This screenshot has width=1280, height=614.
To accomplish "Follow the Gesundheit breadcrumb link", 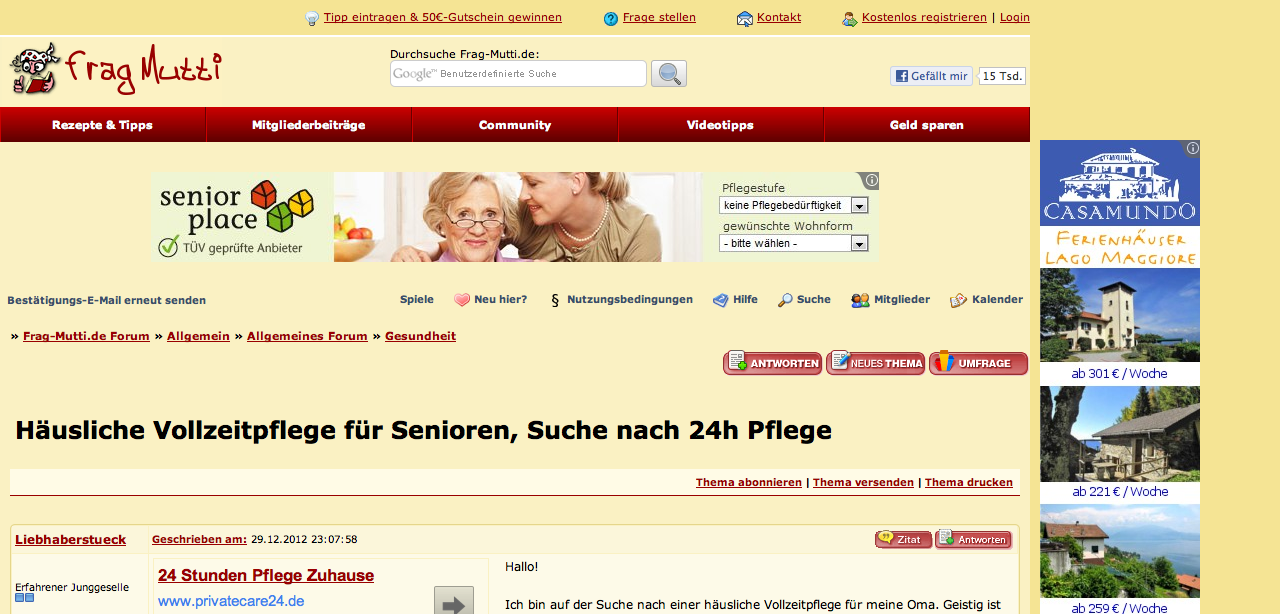I will click(420, 336).
